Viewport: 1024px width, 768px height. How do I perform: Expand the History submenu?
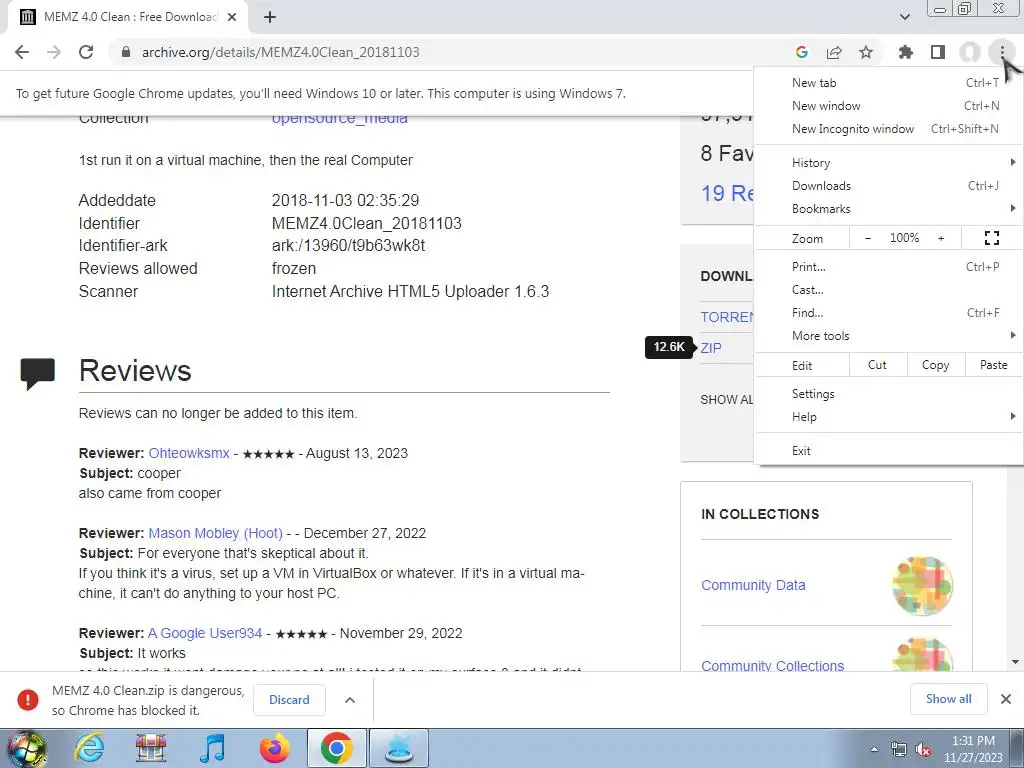coord(888,163)
